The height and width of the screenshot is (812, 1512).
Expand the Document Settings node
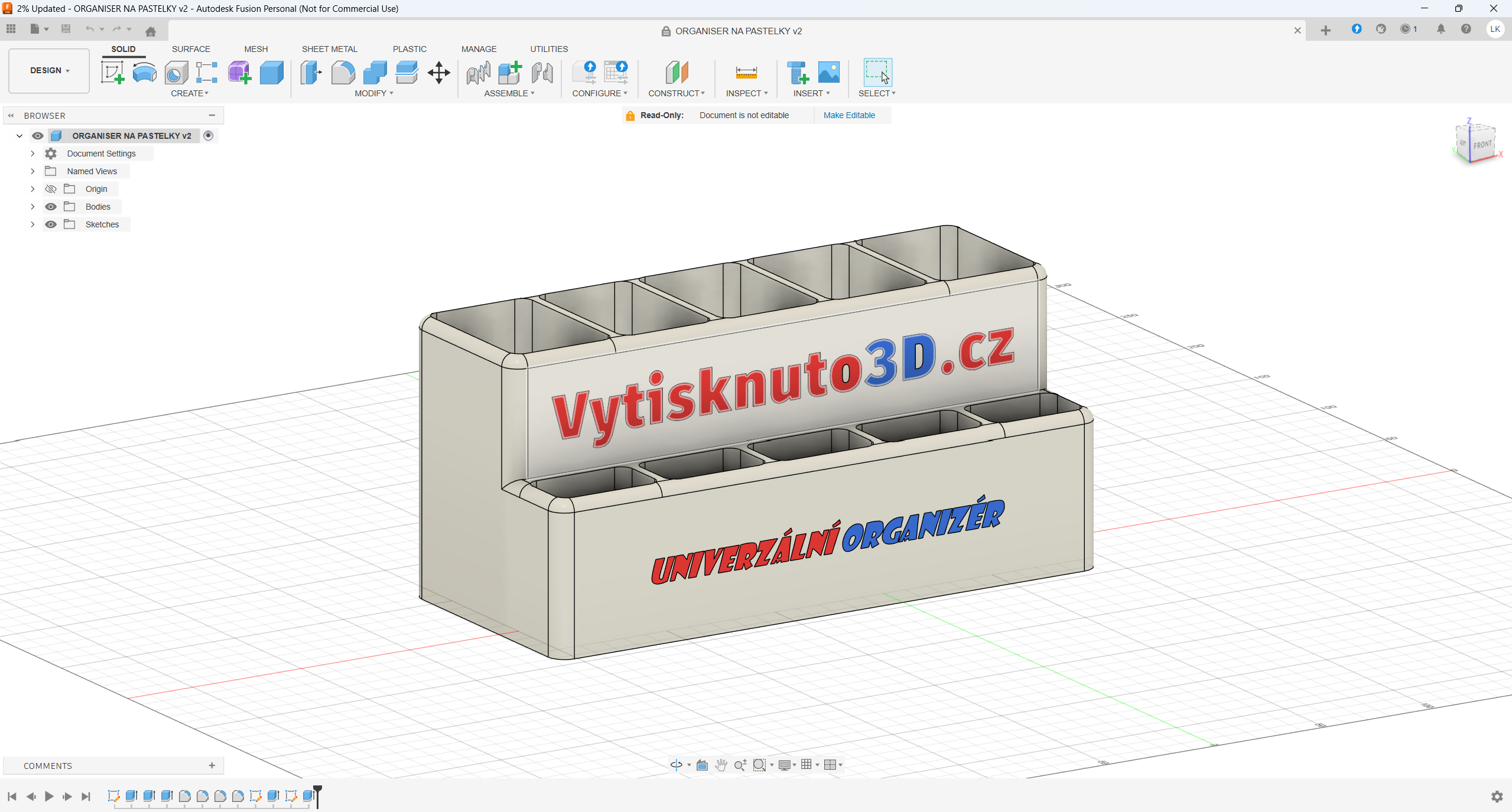32,154
